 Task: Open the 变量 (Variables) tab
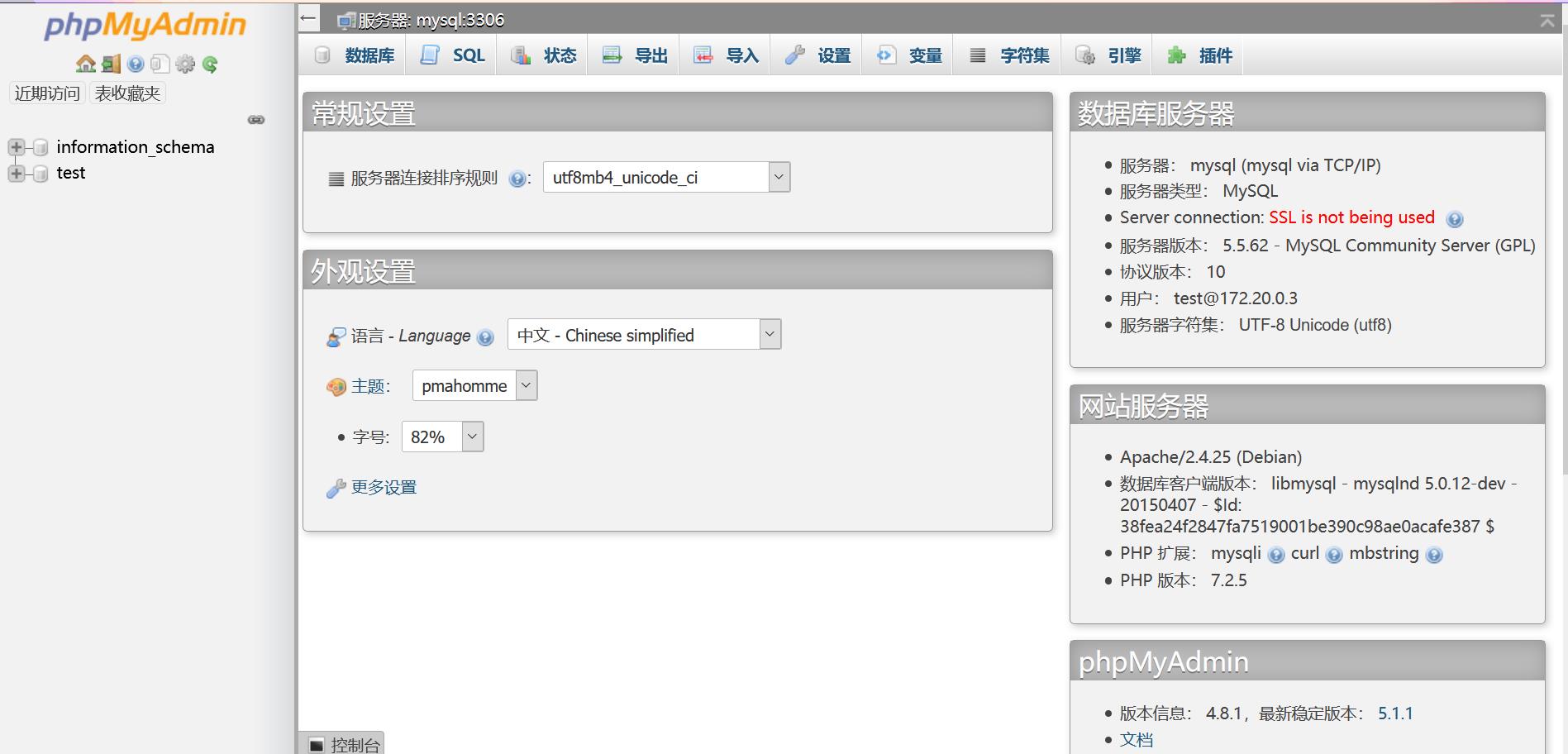(x=908, y=55)
